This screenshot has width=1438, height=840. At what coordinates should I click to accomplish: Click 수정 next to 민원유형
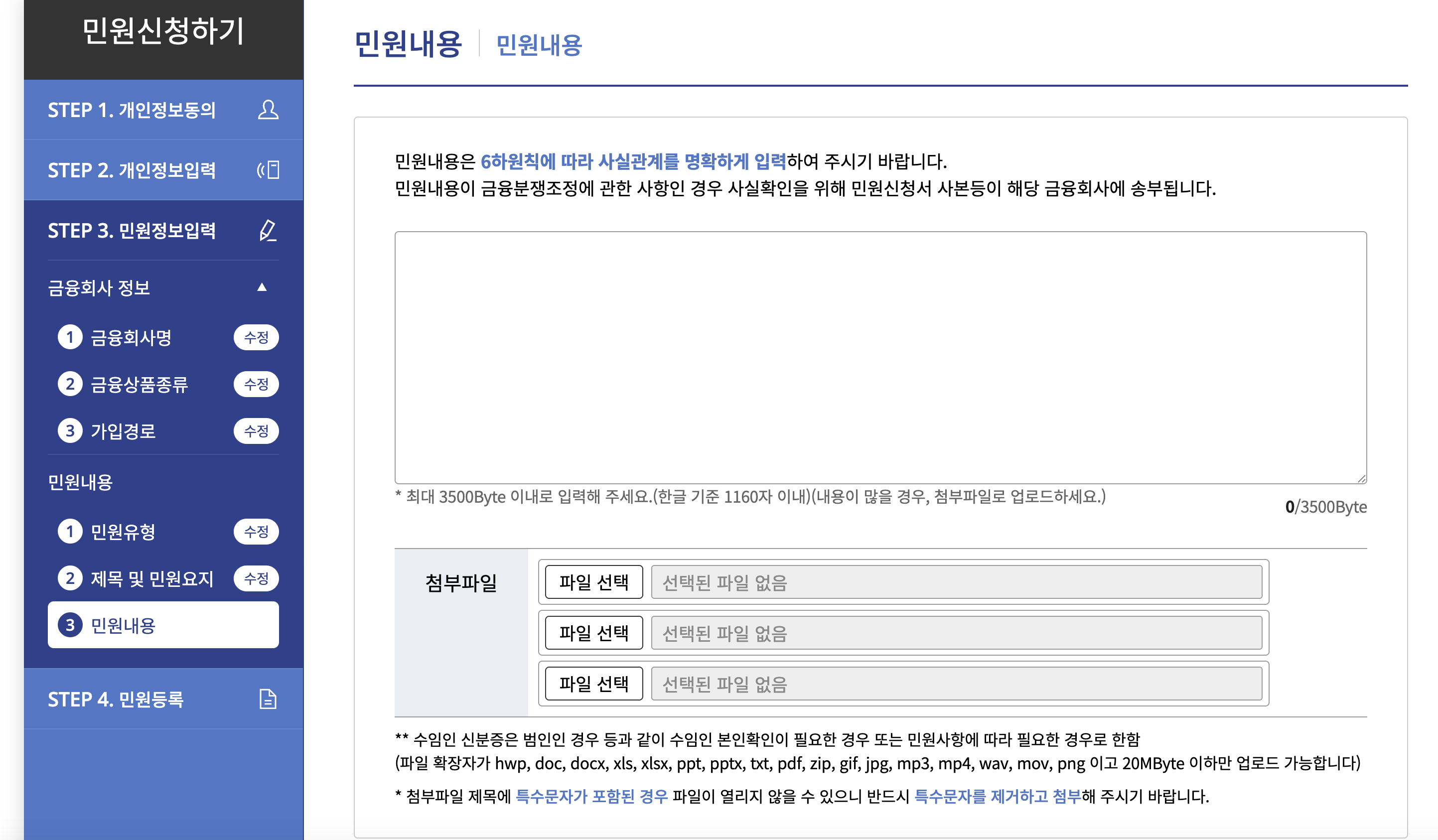coord(256,532)
